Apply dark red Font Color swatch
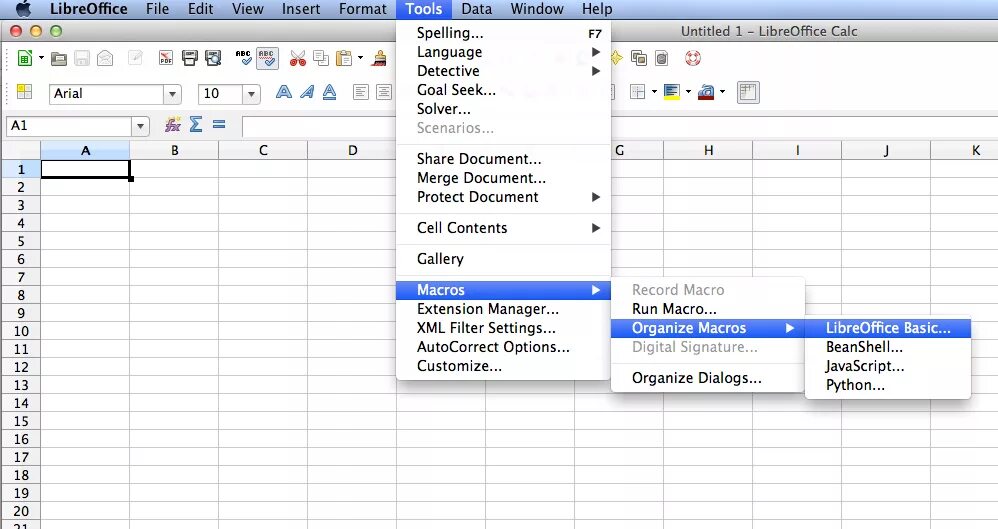 pos(705,93)
